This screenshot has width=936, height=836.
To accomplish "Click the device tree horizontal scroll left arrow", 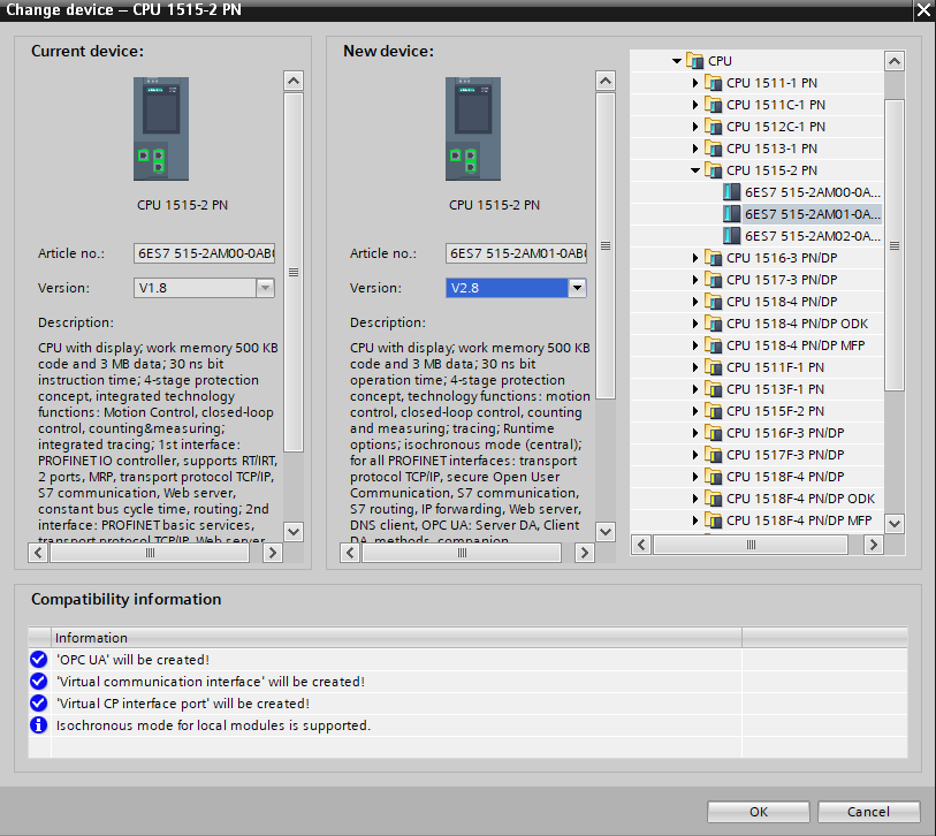I will tap(641, 545).
